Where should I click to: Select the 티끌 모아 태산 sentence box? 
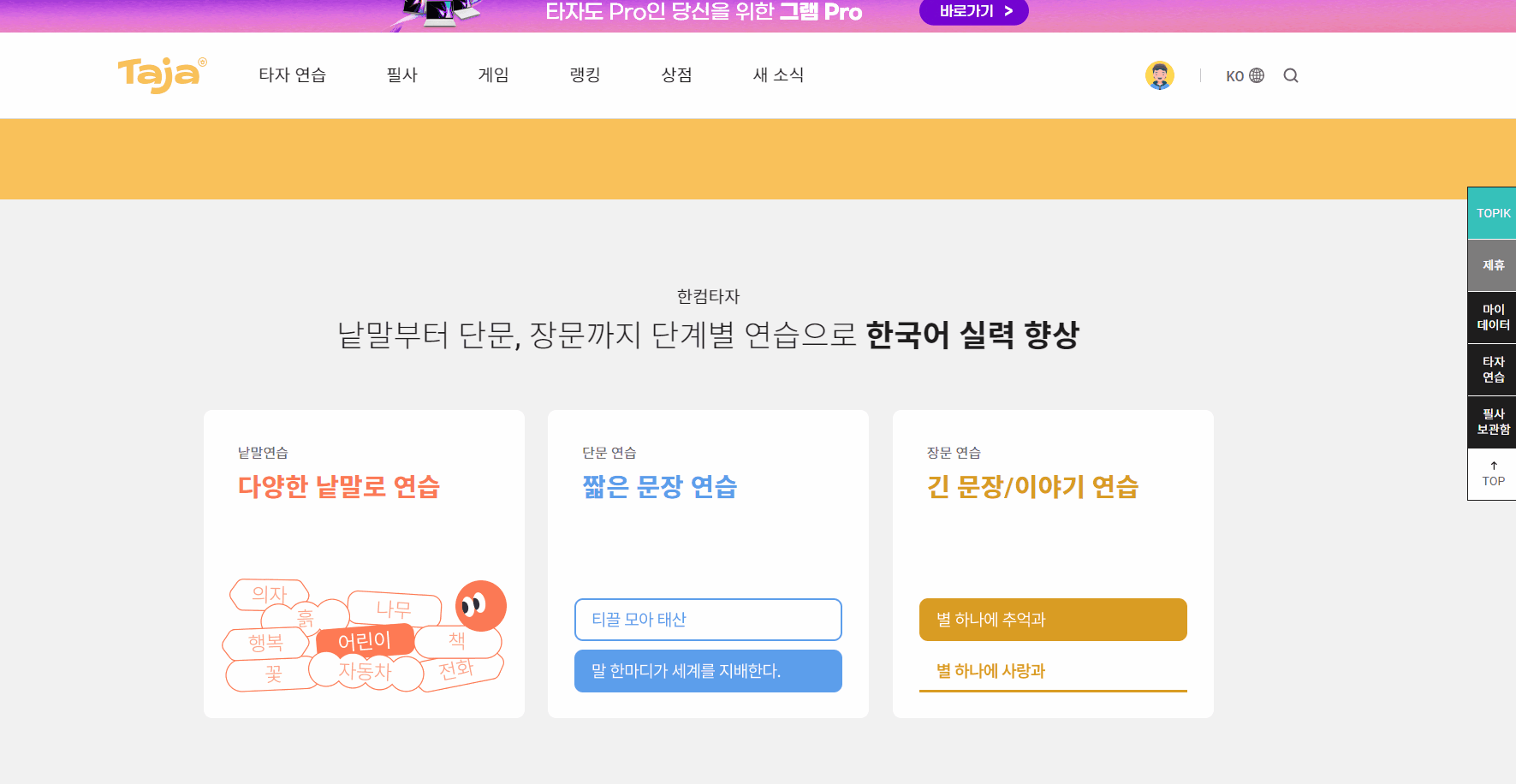[x=708, y=620]
